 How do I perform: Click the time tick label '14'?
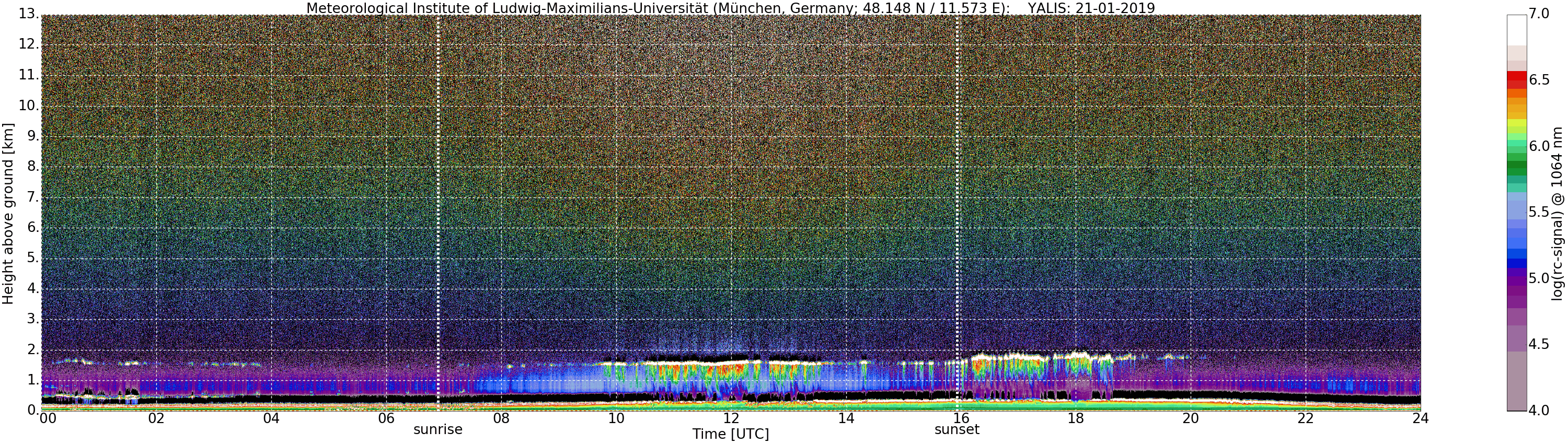click(846, 418)
